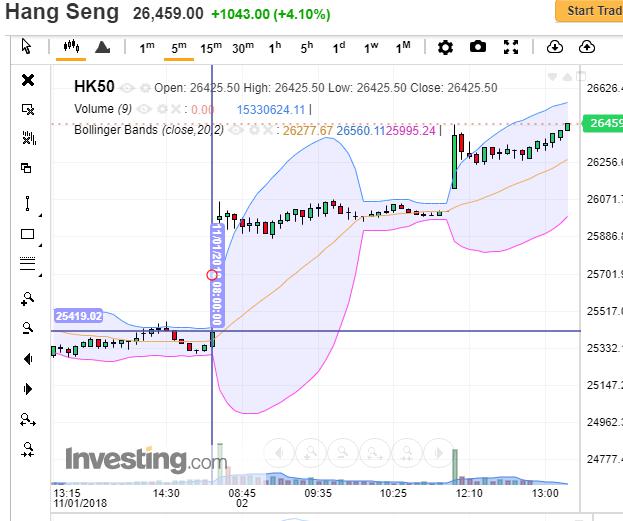Move pane up with faded up arrow
Viewport: 623px width, 521px height.
567,76
